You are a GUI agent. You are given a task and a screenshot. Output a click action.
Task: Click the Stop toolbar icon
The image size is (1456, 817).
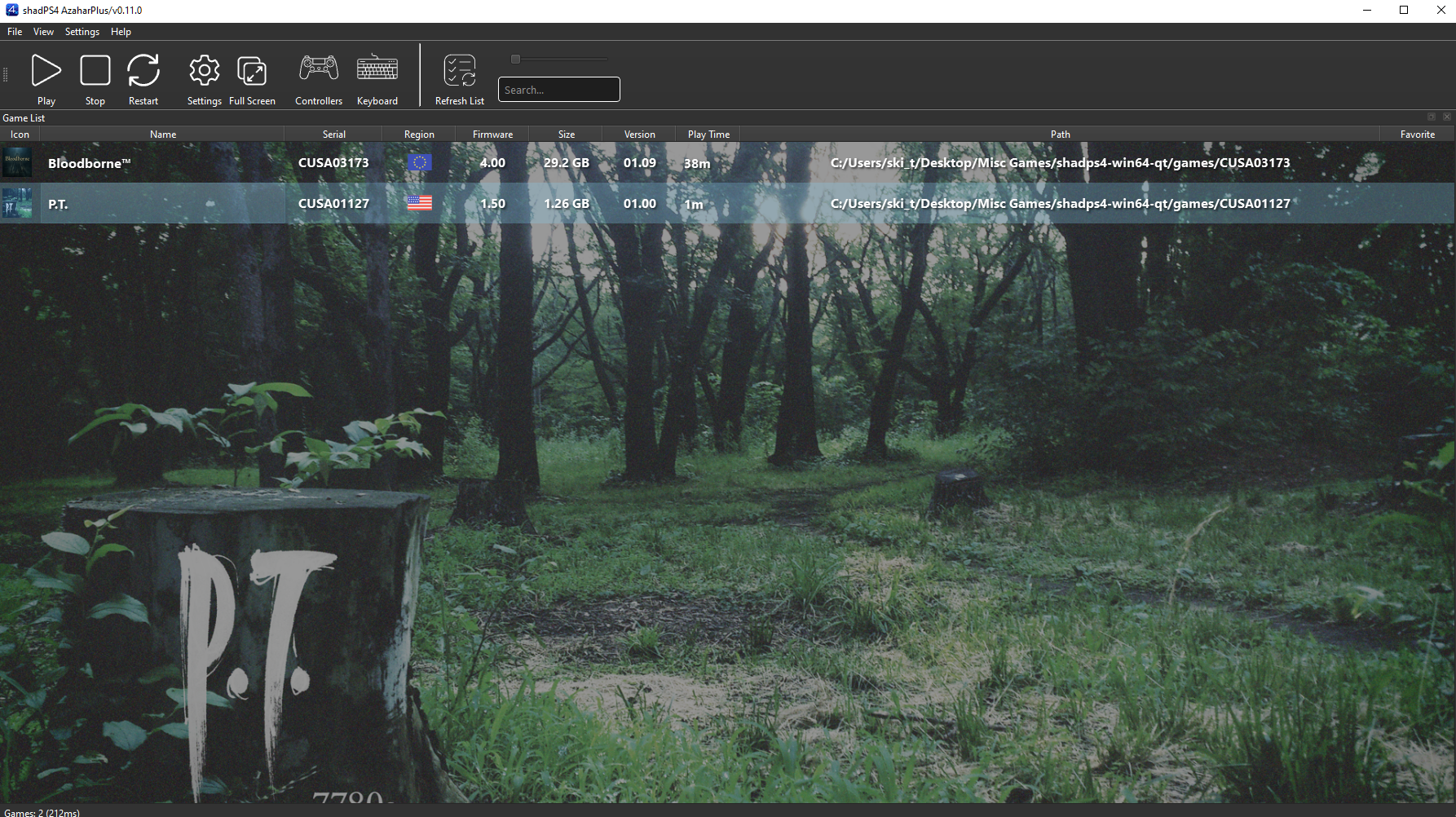tap(95, 70)
